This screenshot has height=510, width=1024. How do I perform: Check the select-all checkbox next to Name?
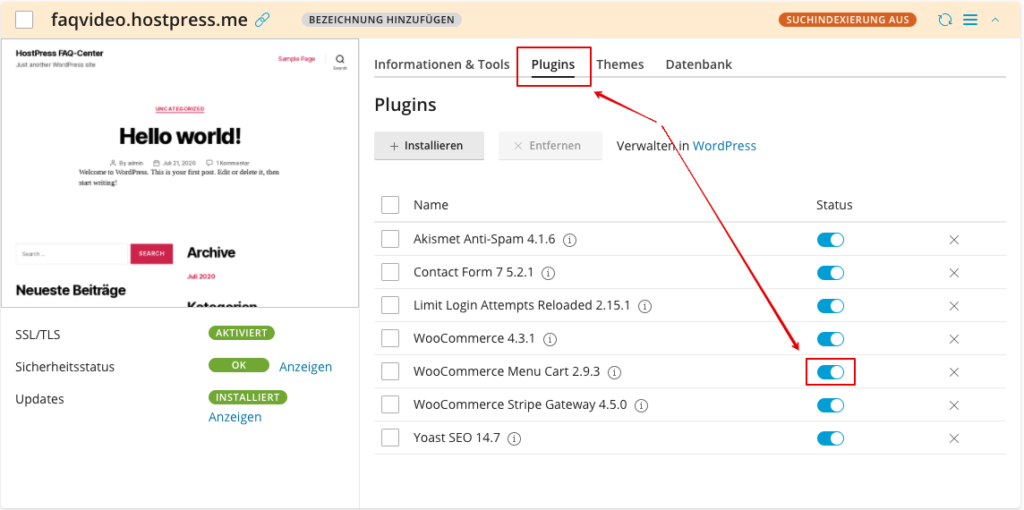390,205
